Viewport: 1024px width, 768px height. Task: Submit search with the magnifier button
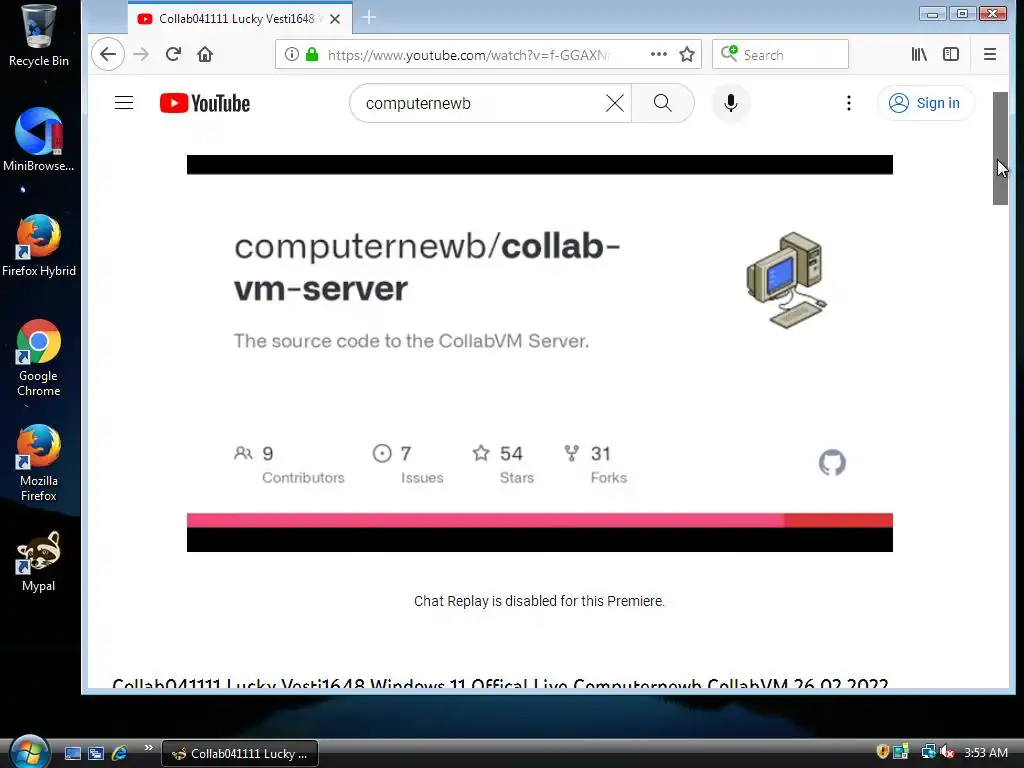(x=663, y=103)
